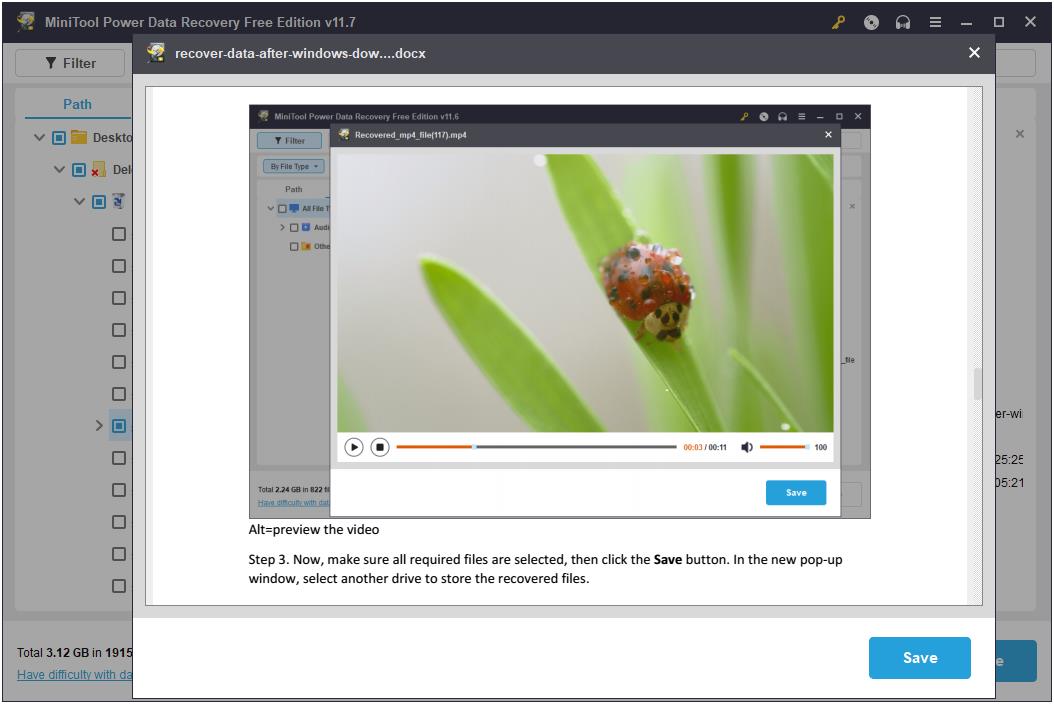Close the docx preview dialog
Viewport: 1054px width, 705px height.
pos(974,52)
